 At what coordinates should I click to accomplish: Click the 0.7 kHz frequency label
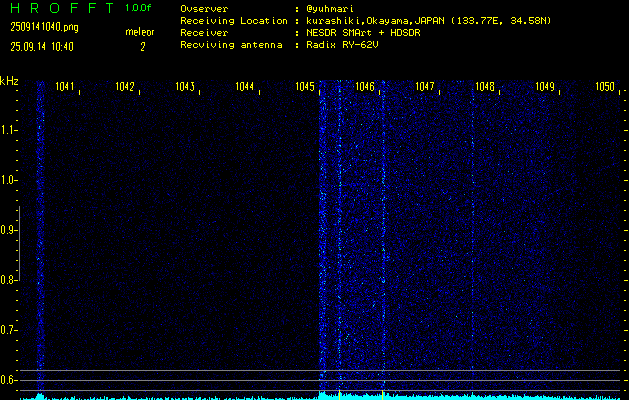(7, 330)
